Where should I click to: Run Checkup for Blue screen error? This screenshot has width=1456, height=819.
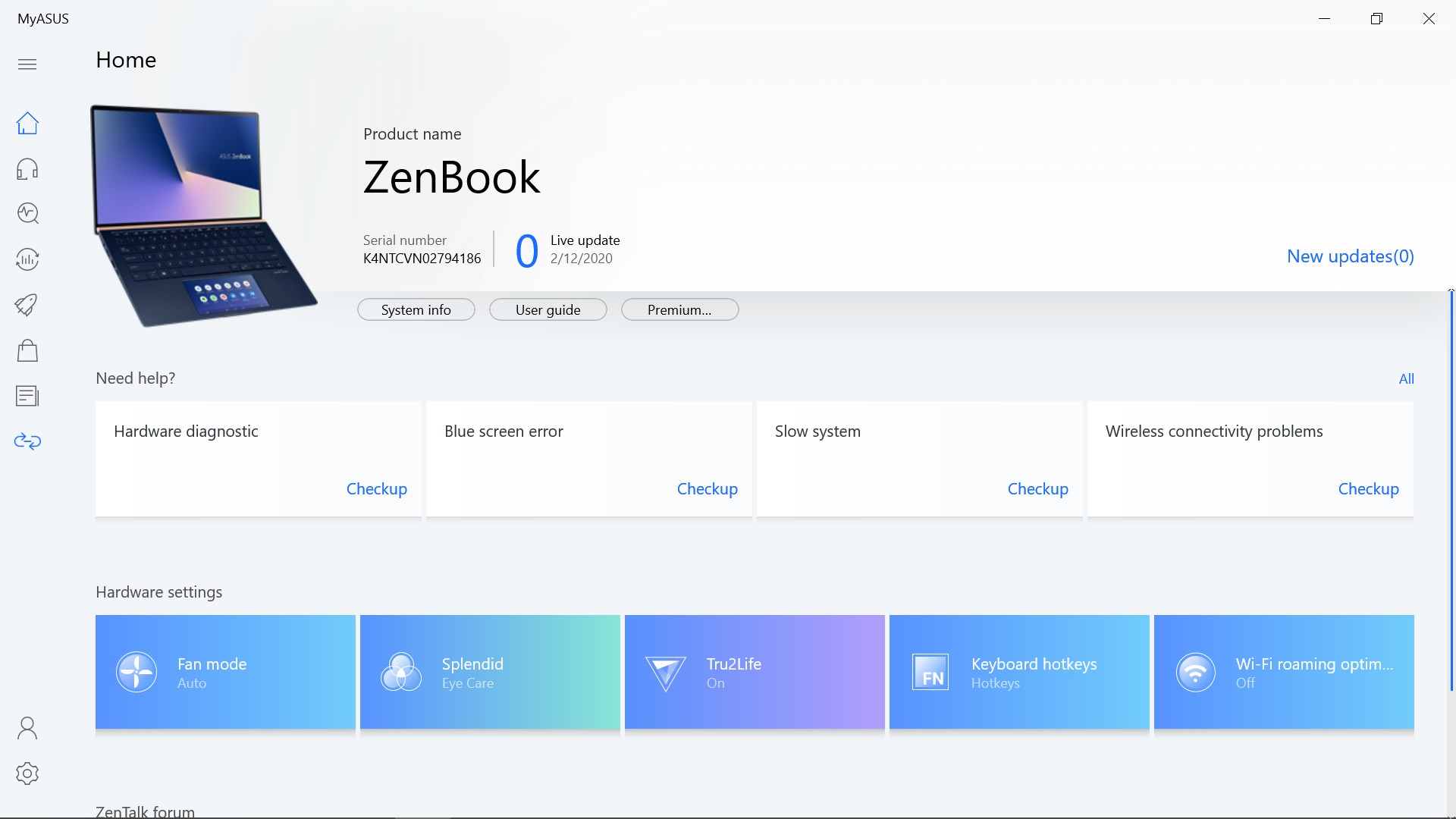tap(707, 489)
